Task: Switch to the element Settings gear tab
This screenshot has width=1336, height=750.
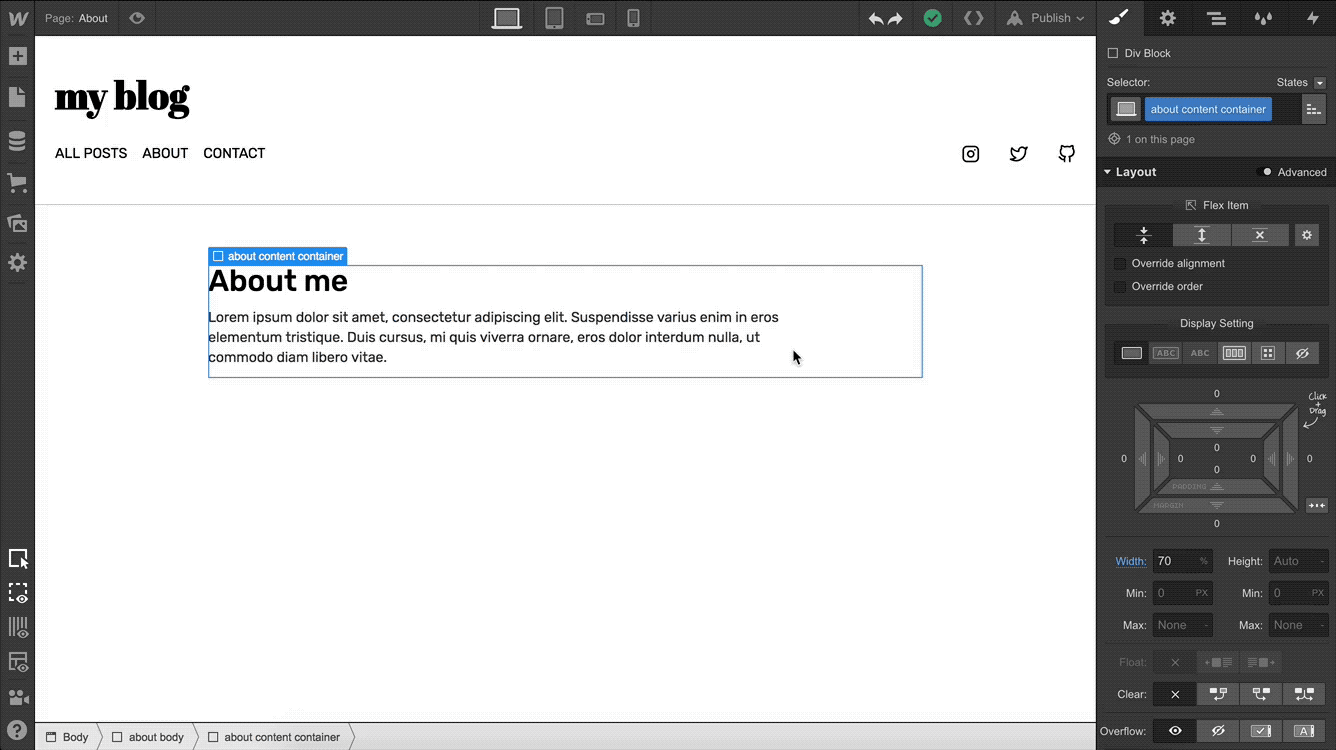Action: pos(1167,18)
